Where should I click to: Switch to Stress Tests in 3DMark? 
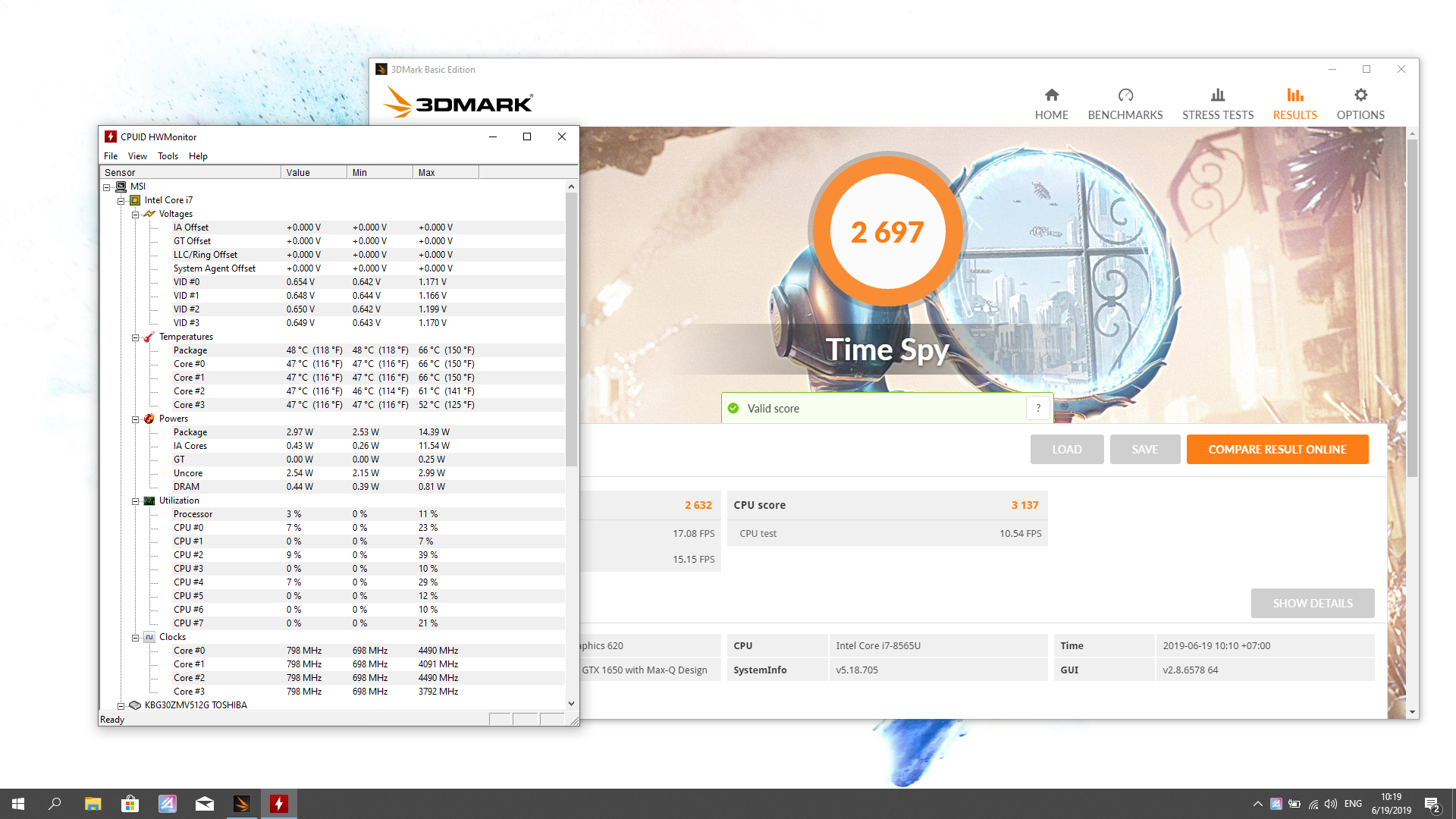pos(1217,104)
